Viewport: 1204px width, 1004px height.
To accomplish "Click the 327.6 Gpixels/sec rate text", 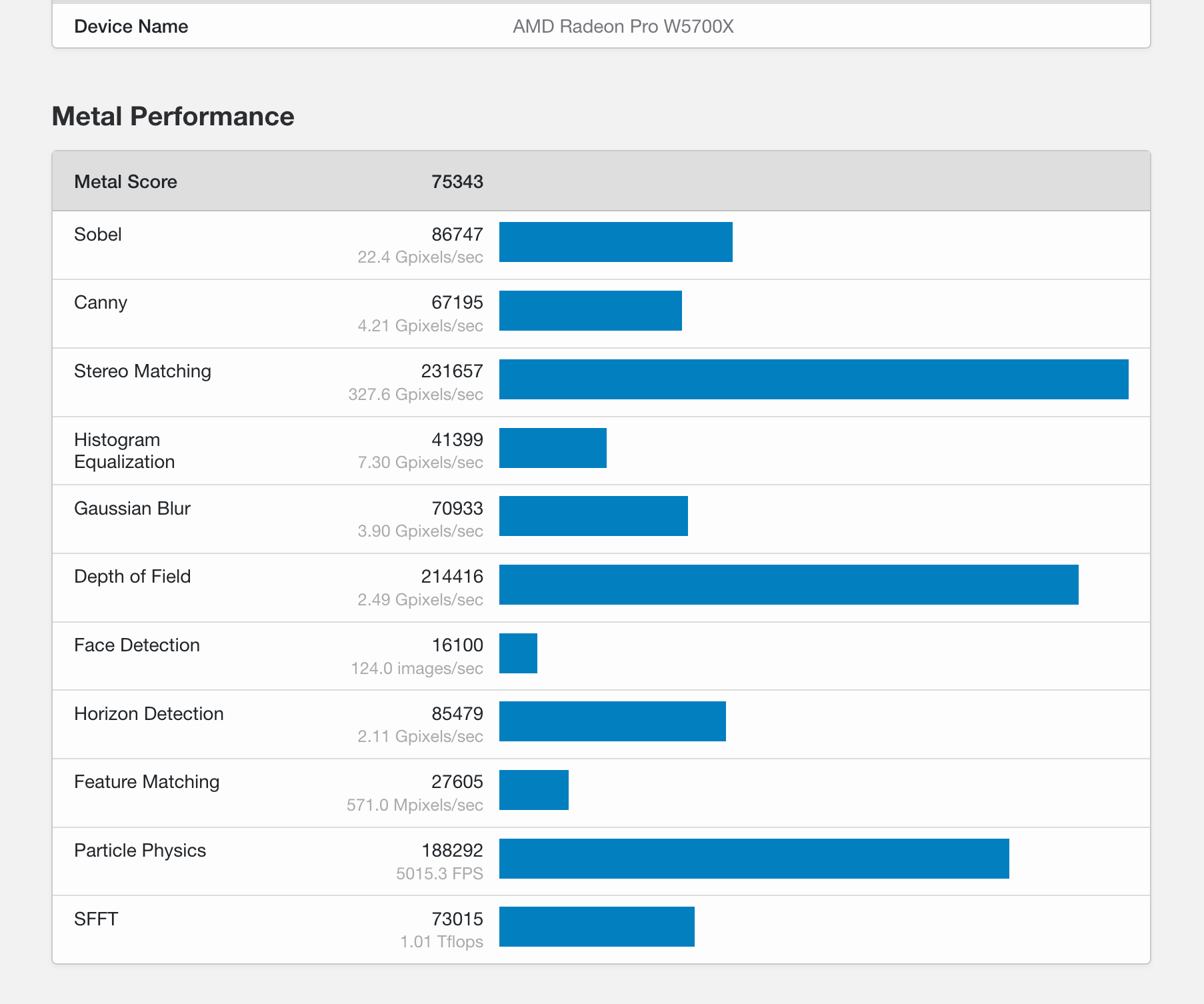I will [x=415, y=394].
